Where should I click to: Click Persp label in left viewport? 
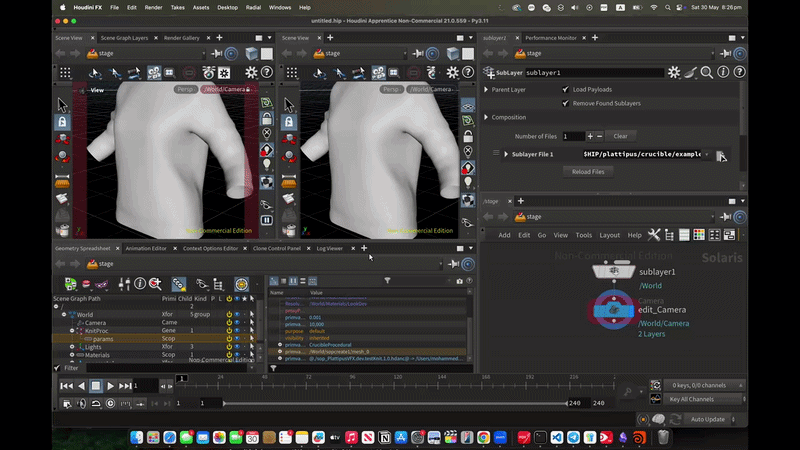(186, 89)
